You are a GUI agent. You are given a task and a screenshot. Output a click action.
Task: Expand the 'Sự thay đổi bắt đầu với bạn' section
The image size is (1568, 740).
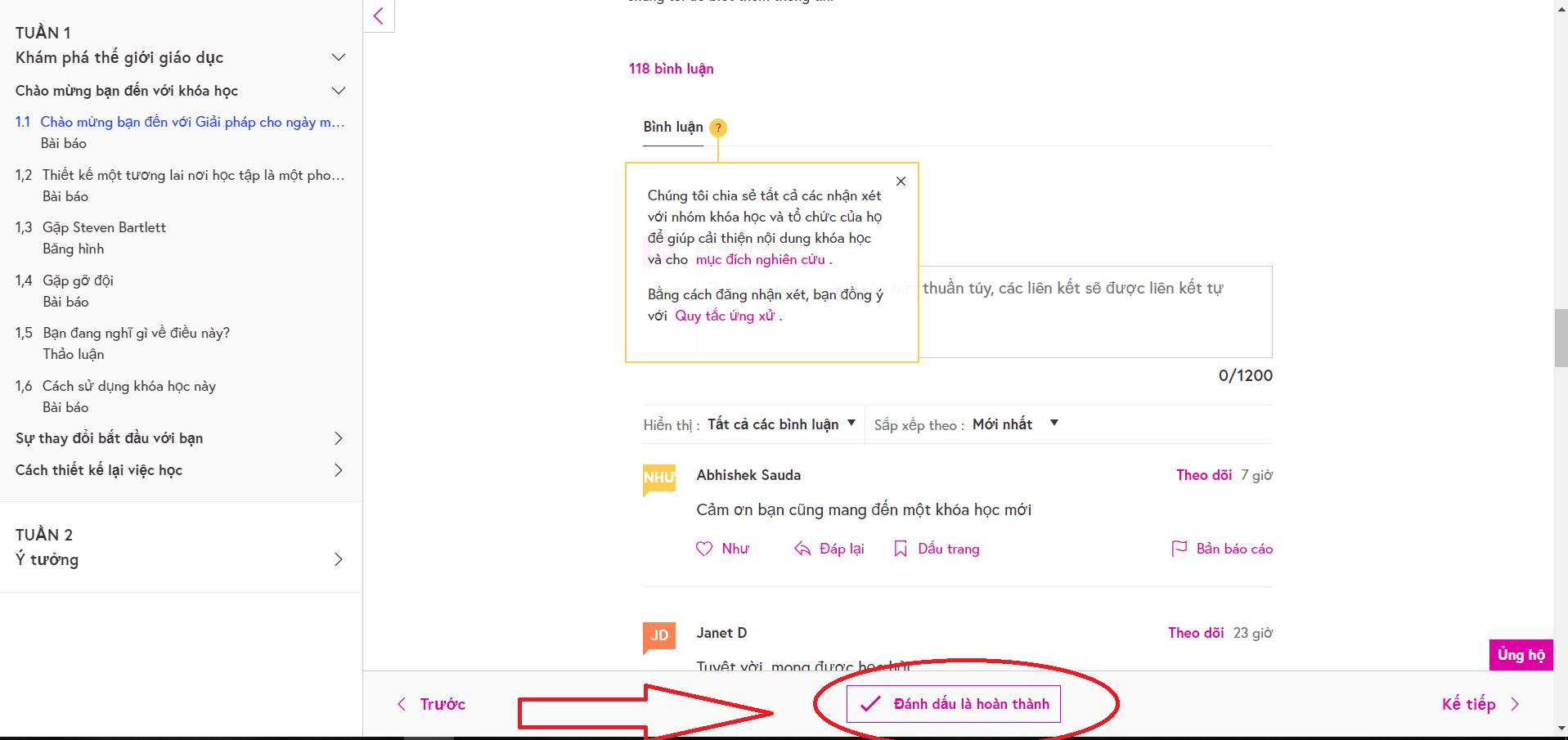[x=181, y=438]
